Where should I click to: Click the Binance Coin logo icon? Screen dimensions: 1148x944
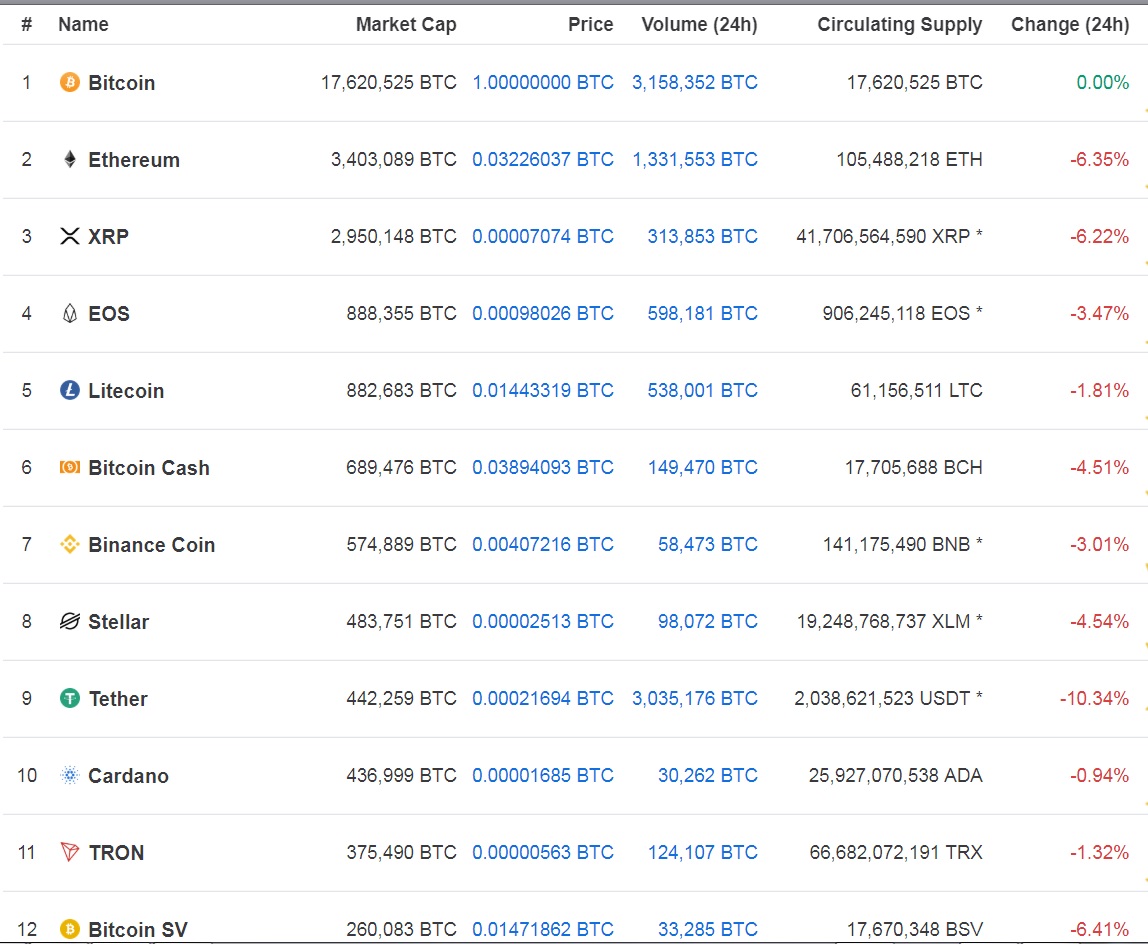(x=70, y=544)
